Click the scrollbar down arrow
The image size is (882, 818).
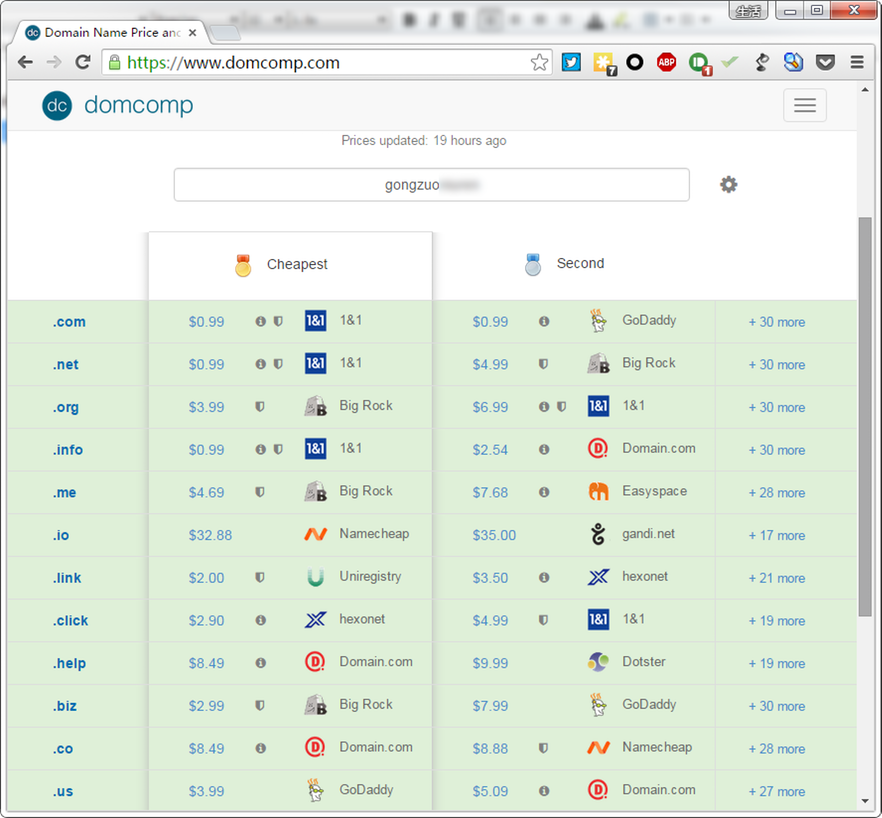865,801
